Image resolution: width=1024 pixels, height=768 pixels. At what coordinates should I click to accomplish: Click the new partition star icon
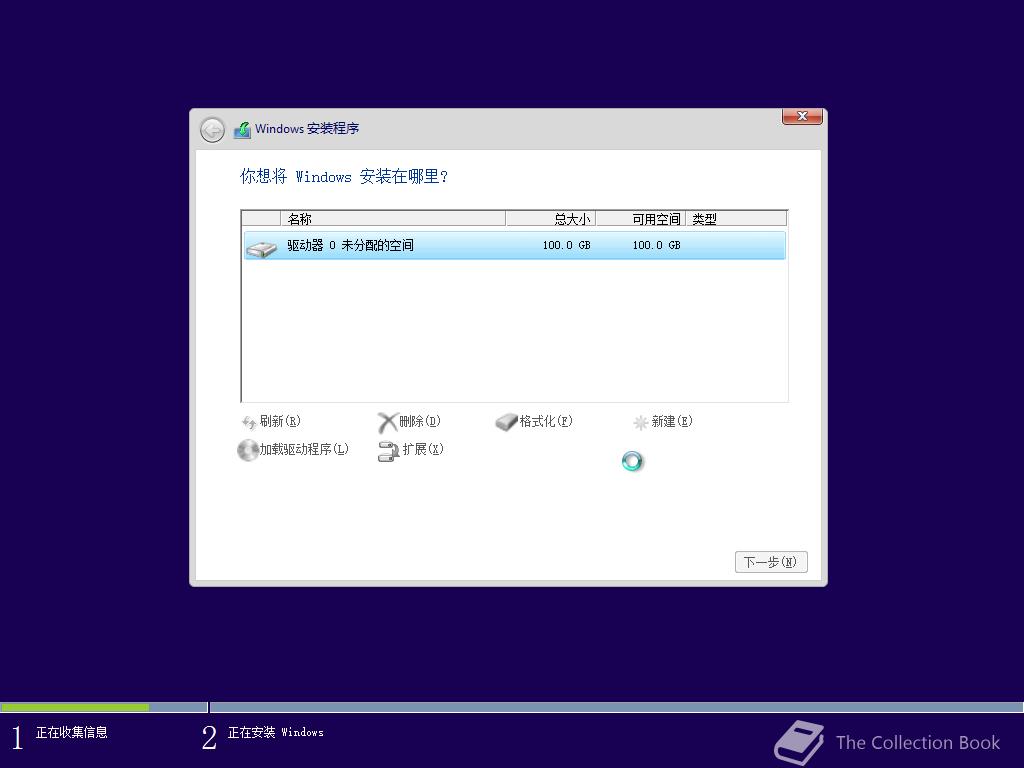click(x=640, y=423)
